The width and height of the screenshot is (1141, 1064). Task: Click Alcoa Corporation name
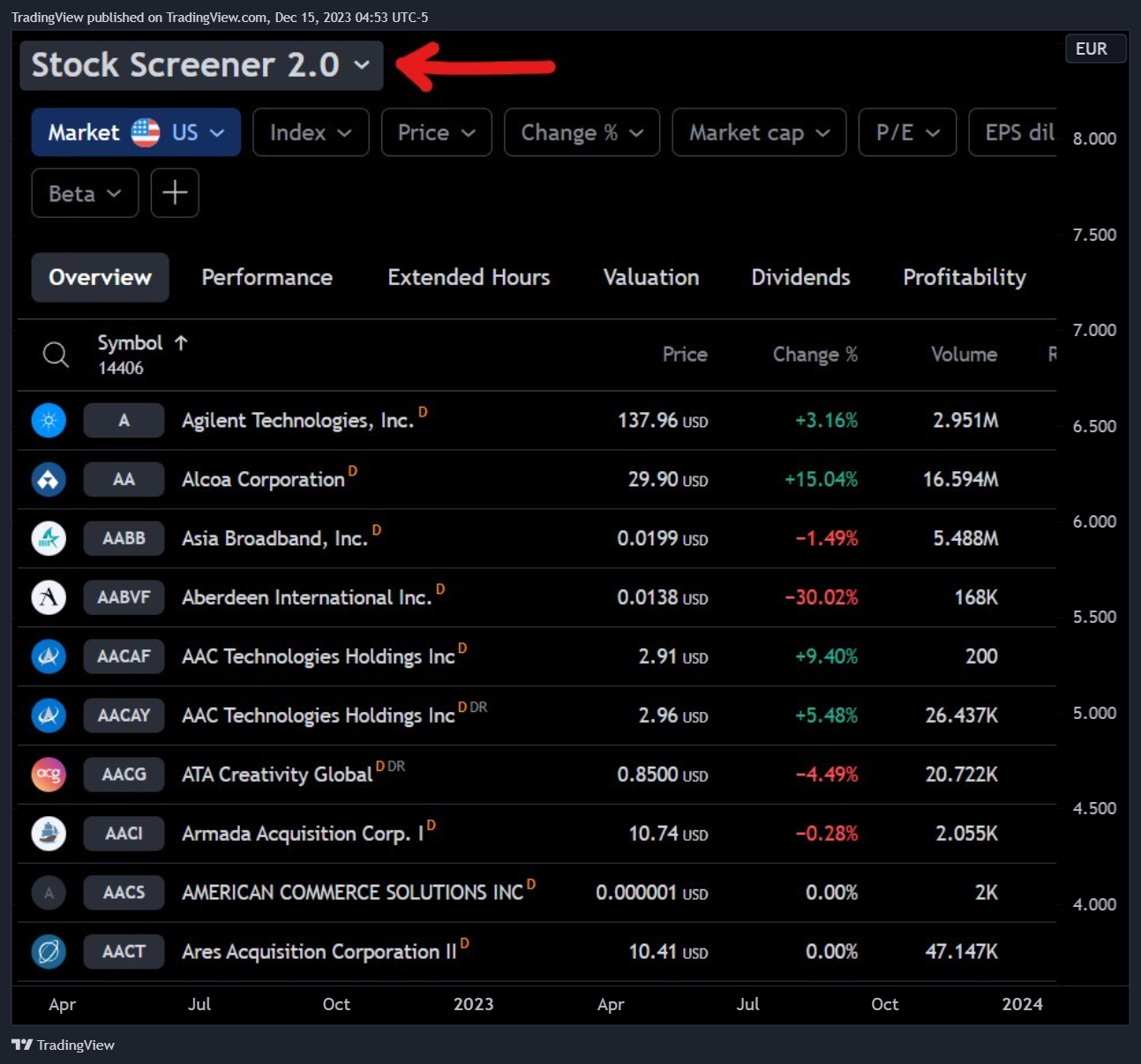point(263,480)
